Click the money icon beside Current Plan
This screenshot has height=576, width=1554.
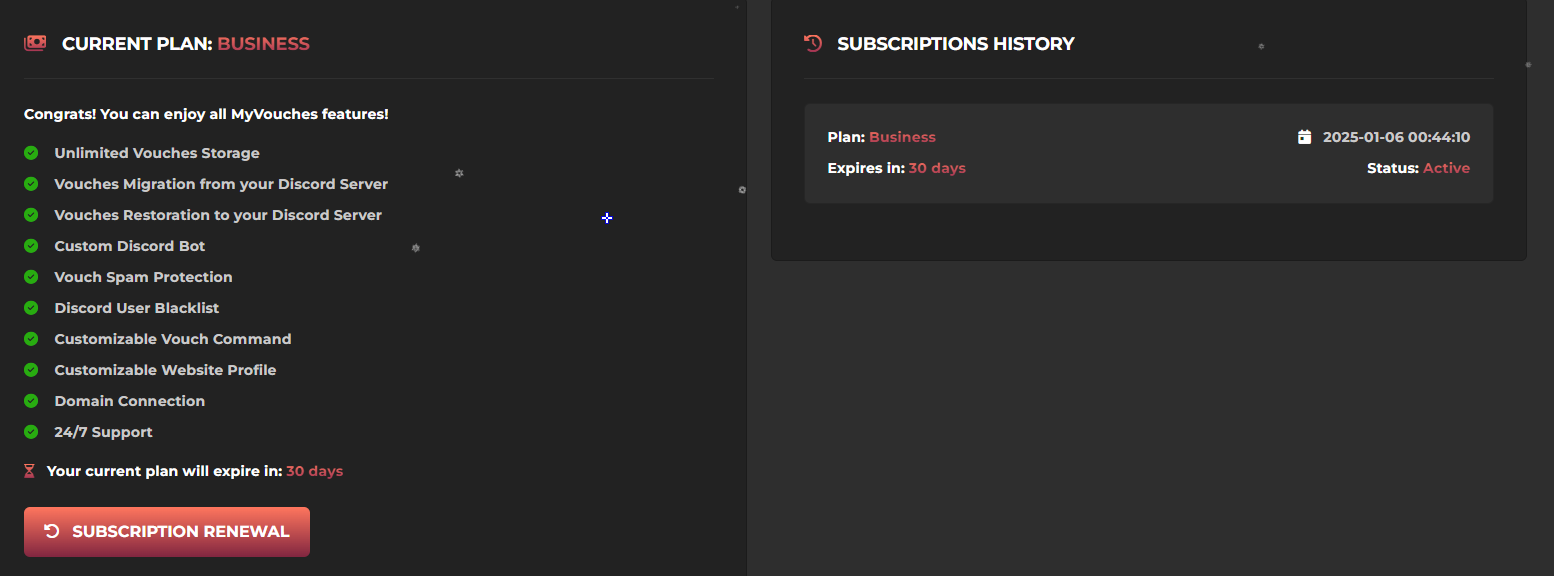tap(35, 43)
